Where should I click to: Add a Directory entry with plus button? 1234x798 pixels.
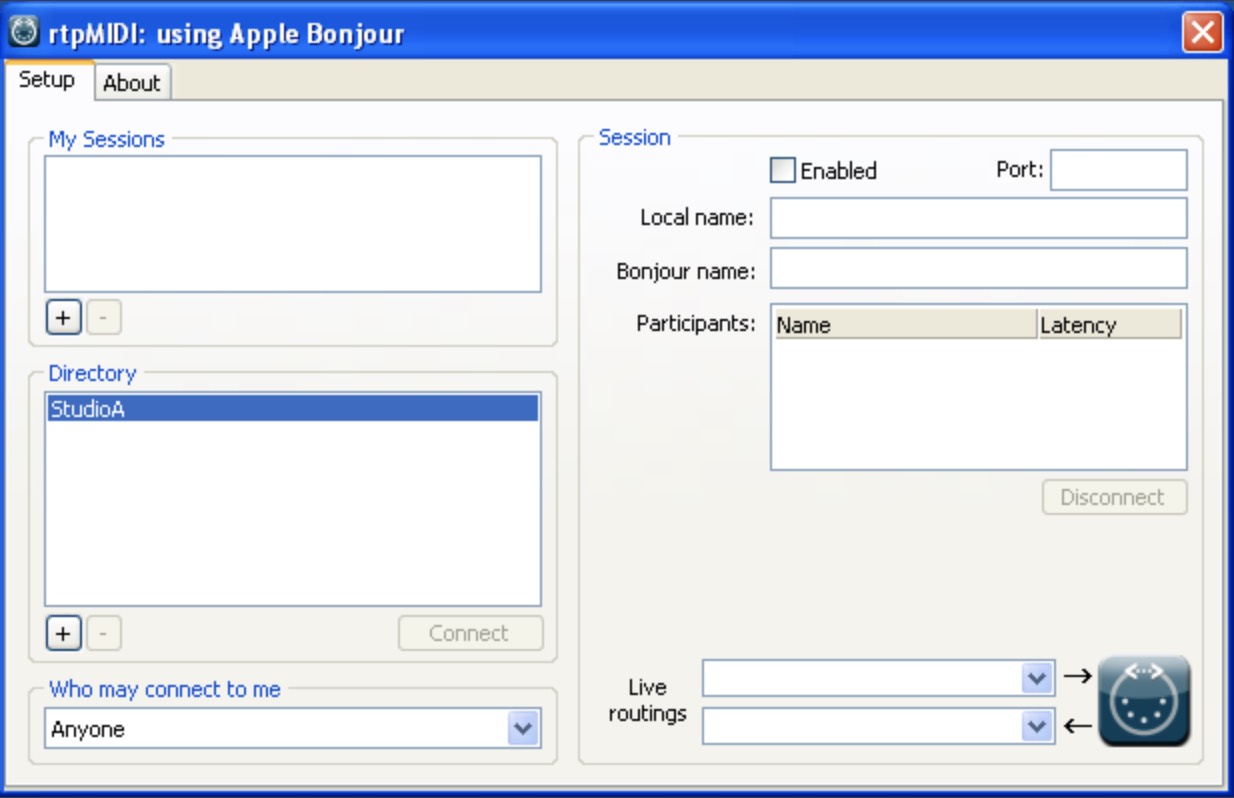point(63,633)
